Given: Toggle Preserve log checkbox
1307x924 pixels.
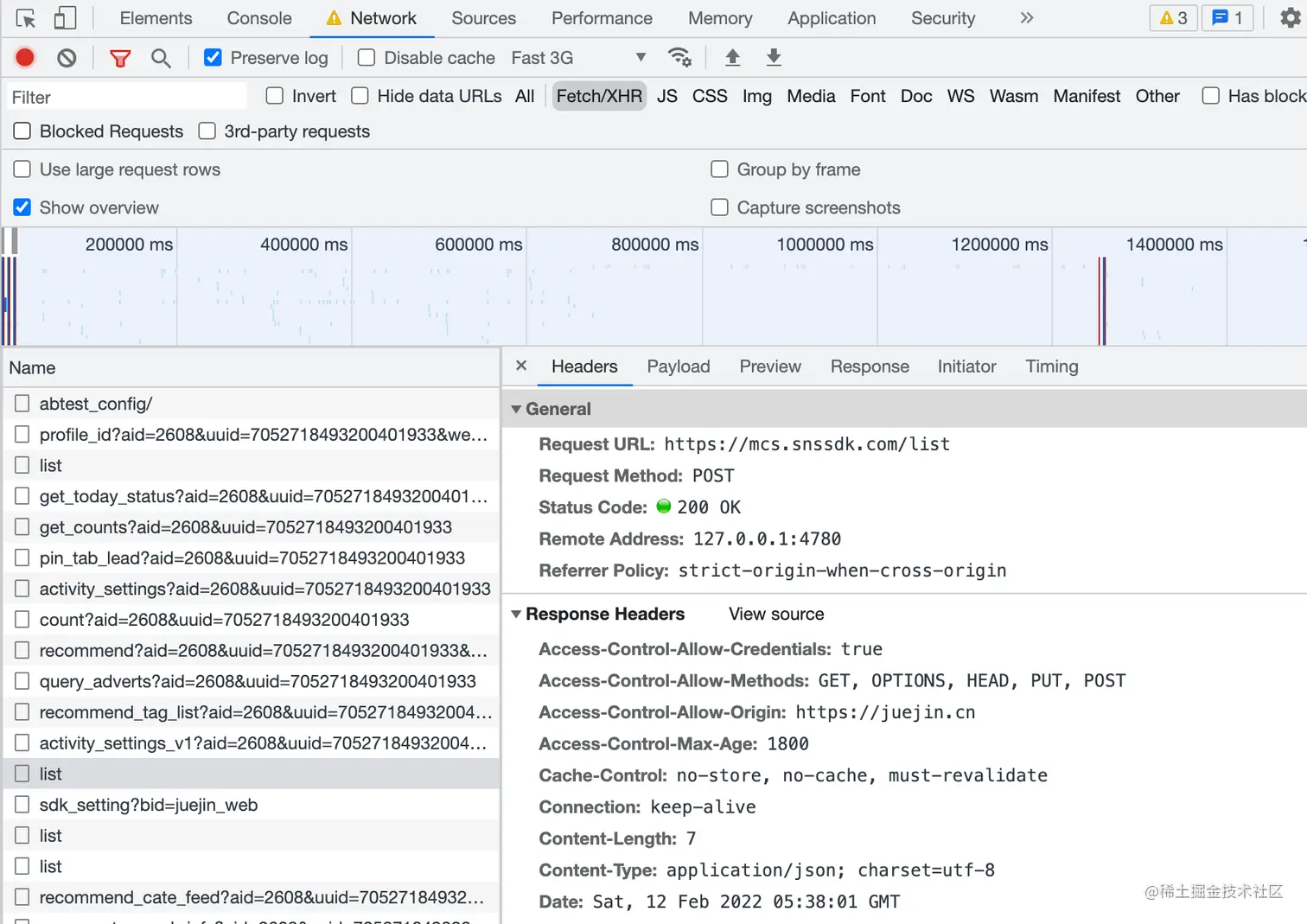Looking at the screenshot, I should 213,58.
